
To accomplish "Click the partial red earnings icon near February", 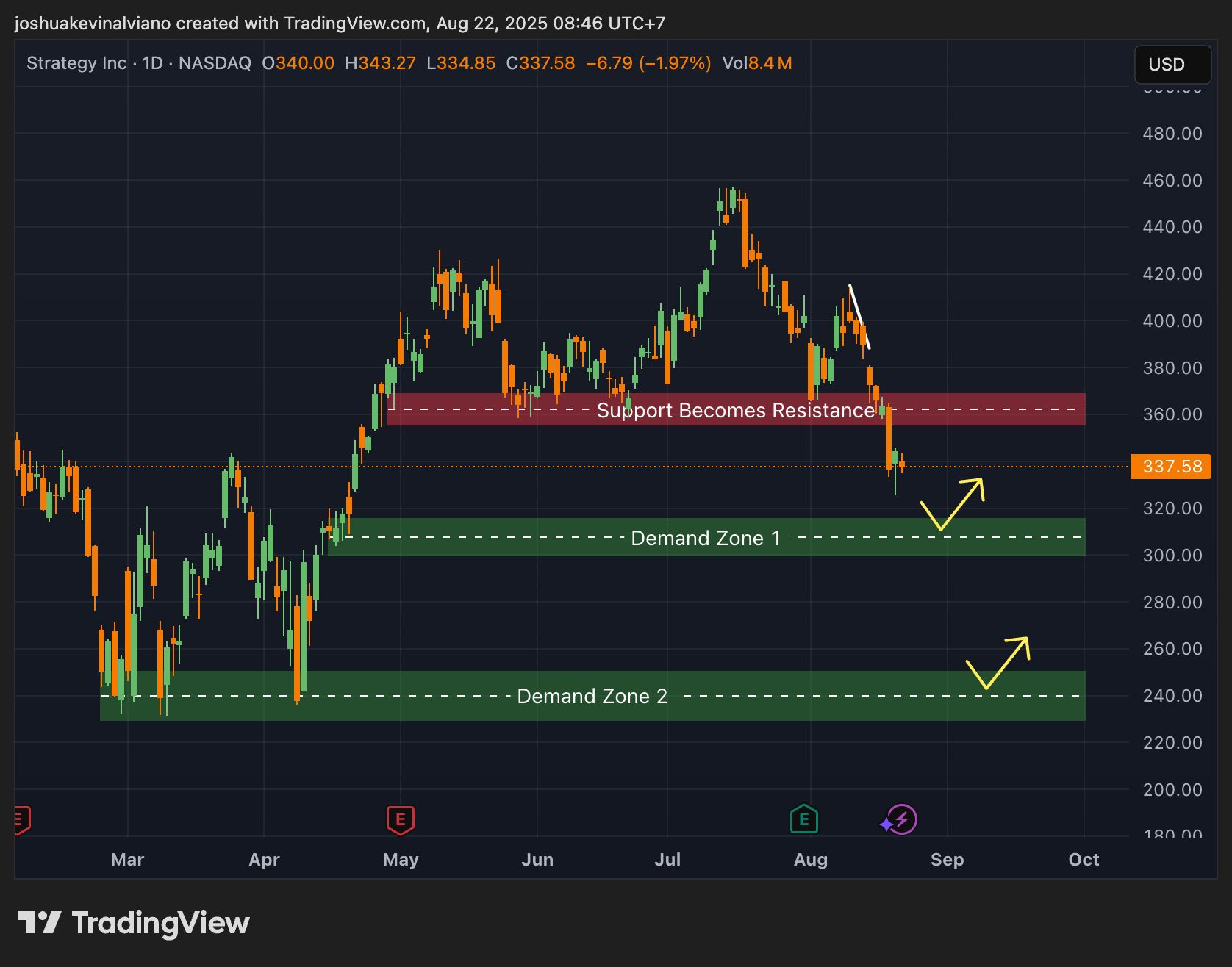I will point(21,819).
